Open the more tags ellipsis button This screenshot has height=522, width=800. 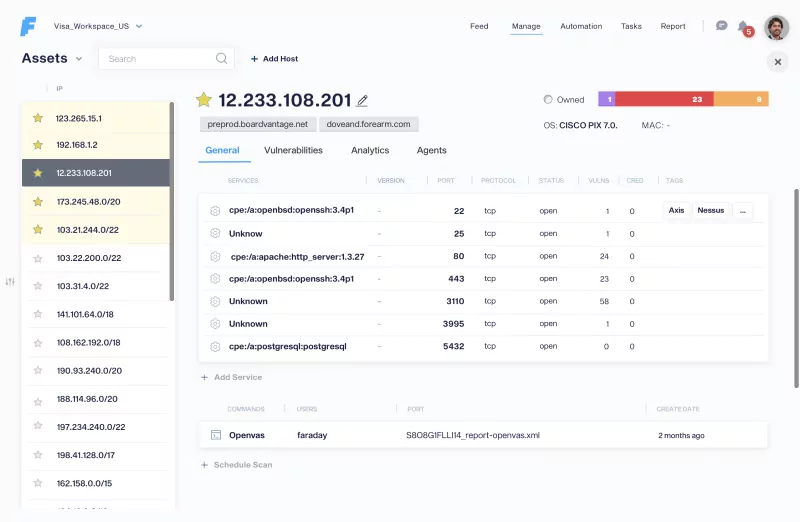(742, 211)
